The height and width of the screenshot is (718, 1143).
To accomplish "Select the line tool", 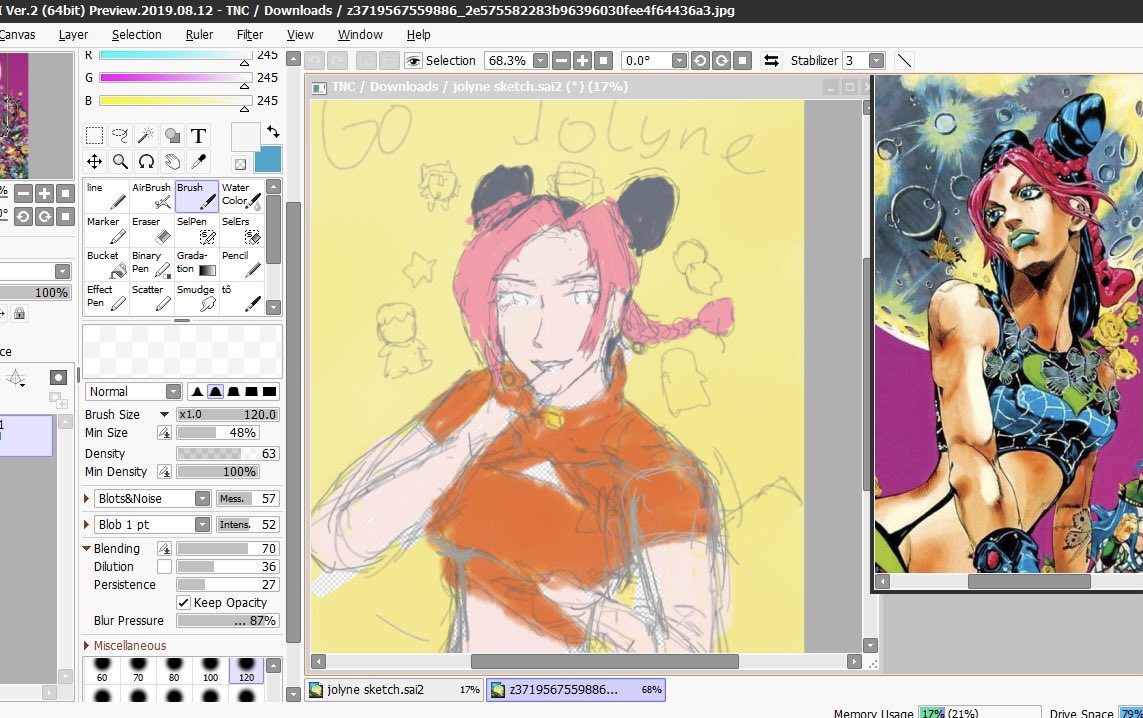I will pyautogui.click(x=106, y=195).
